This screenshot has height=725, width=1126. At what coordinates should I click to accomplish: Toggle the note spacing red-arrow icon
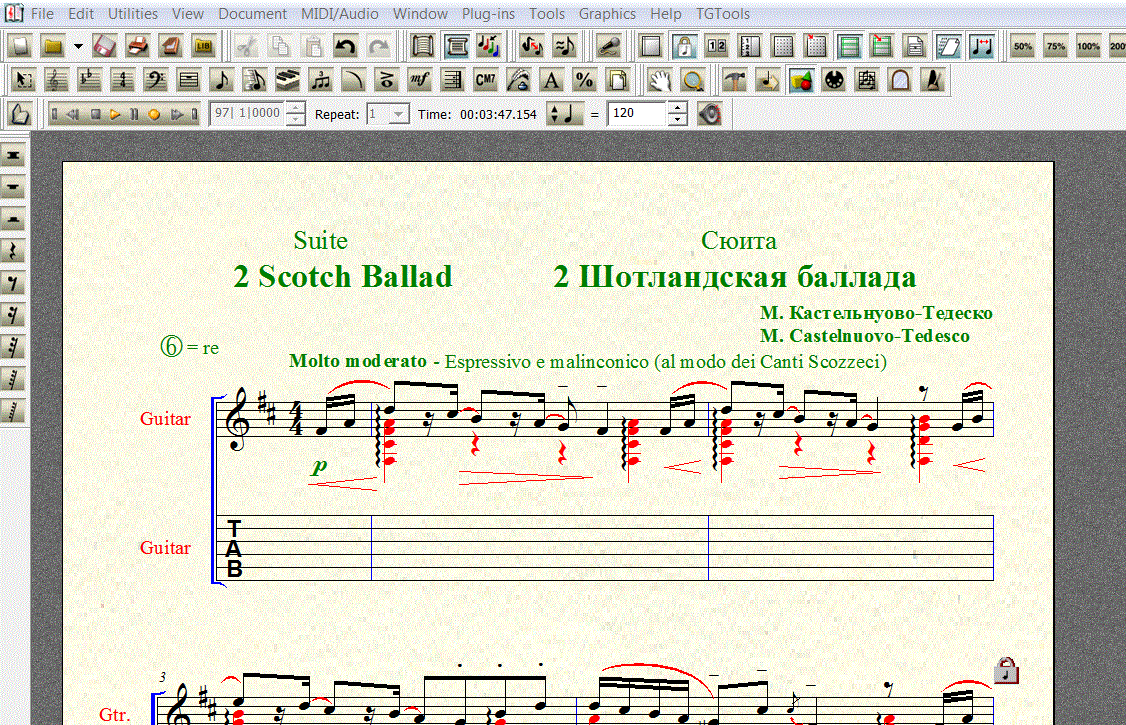[x=982, y=47]
